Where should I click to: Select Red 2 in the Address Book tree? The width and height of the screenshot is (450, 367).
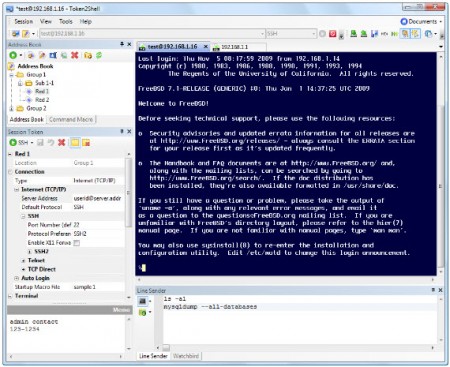point(42,100)
